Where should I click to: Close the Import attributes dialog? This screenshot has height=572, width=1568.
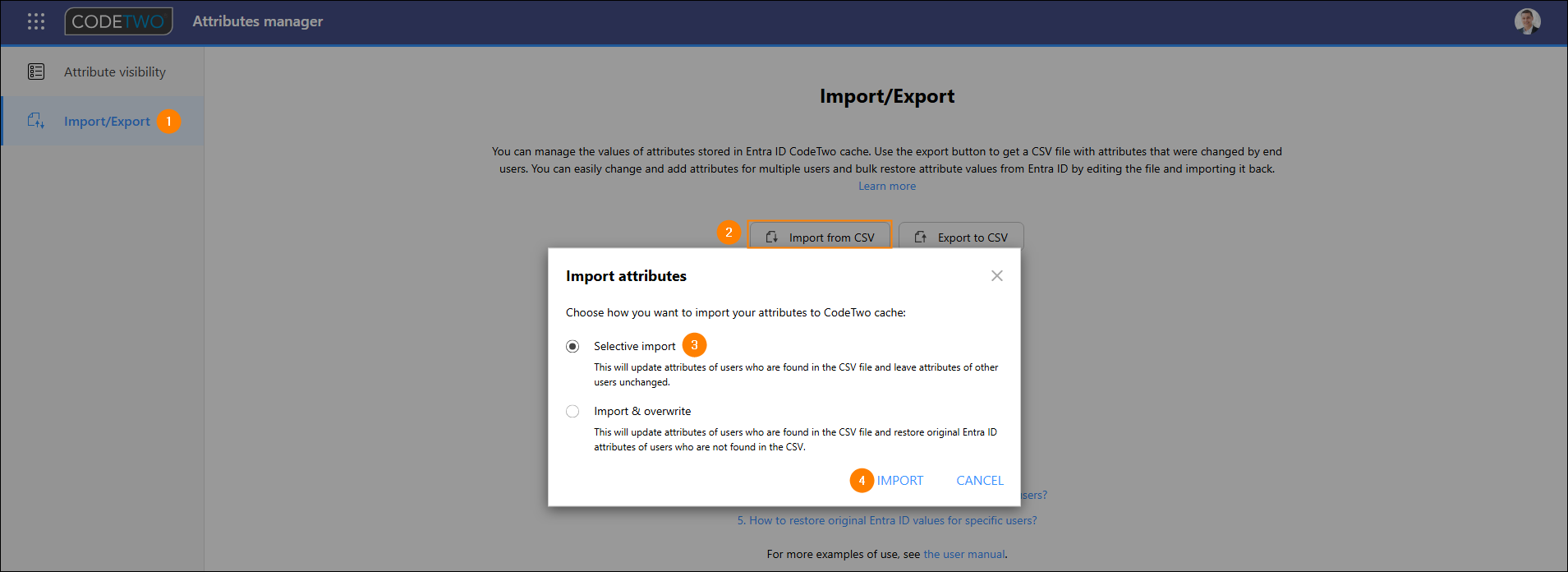coord(997,276)
